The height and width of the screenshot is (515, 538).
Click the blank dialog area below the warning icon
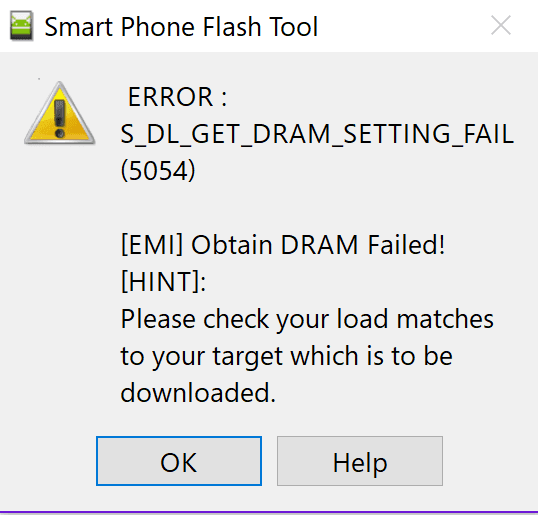click(x=59, y=274)
